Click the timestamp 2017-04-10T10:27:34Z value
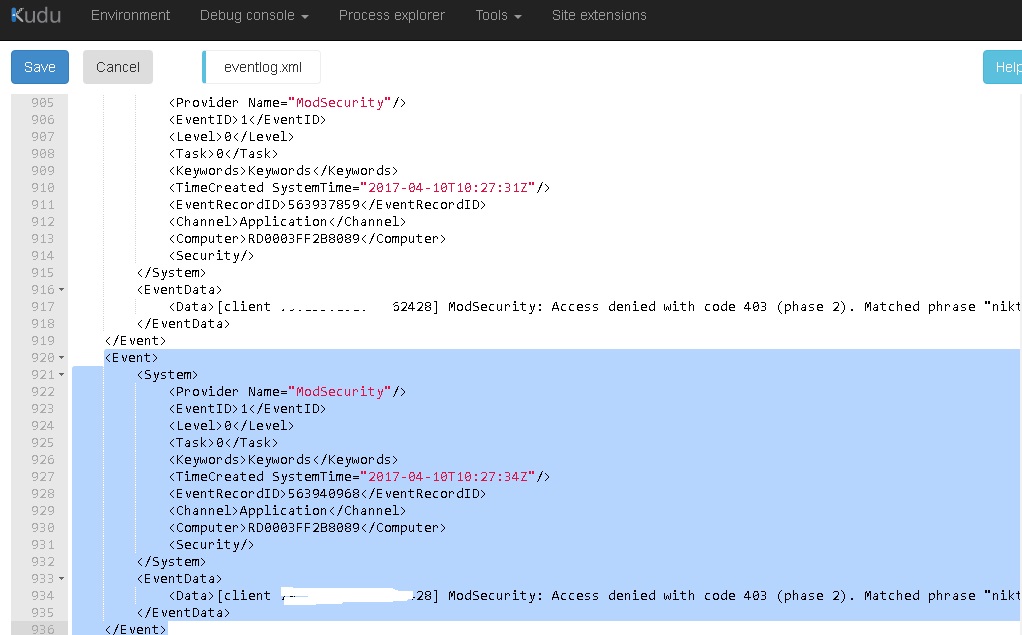The width and height of the screenshot is (1022, 635). coord(449,477)
